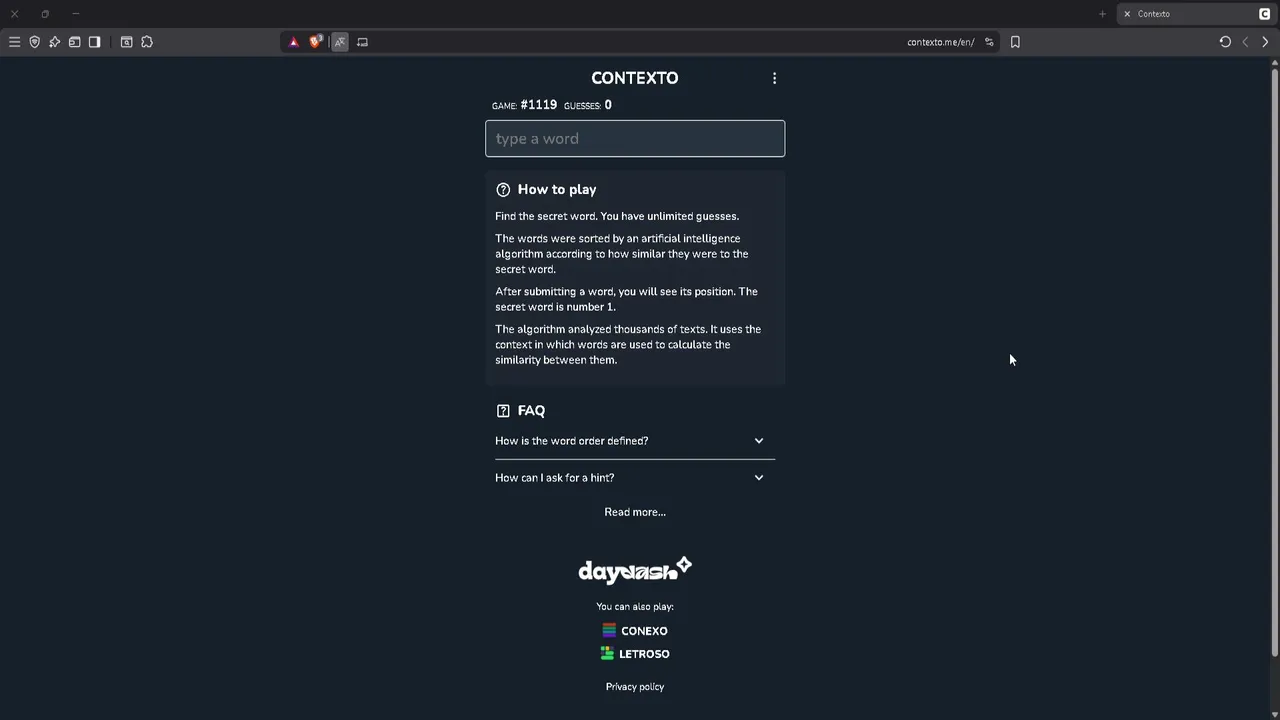The image size is (1280, 720).
Task: Focus the 'type a word' input field
Action: [x=635, y=138]
